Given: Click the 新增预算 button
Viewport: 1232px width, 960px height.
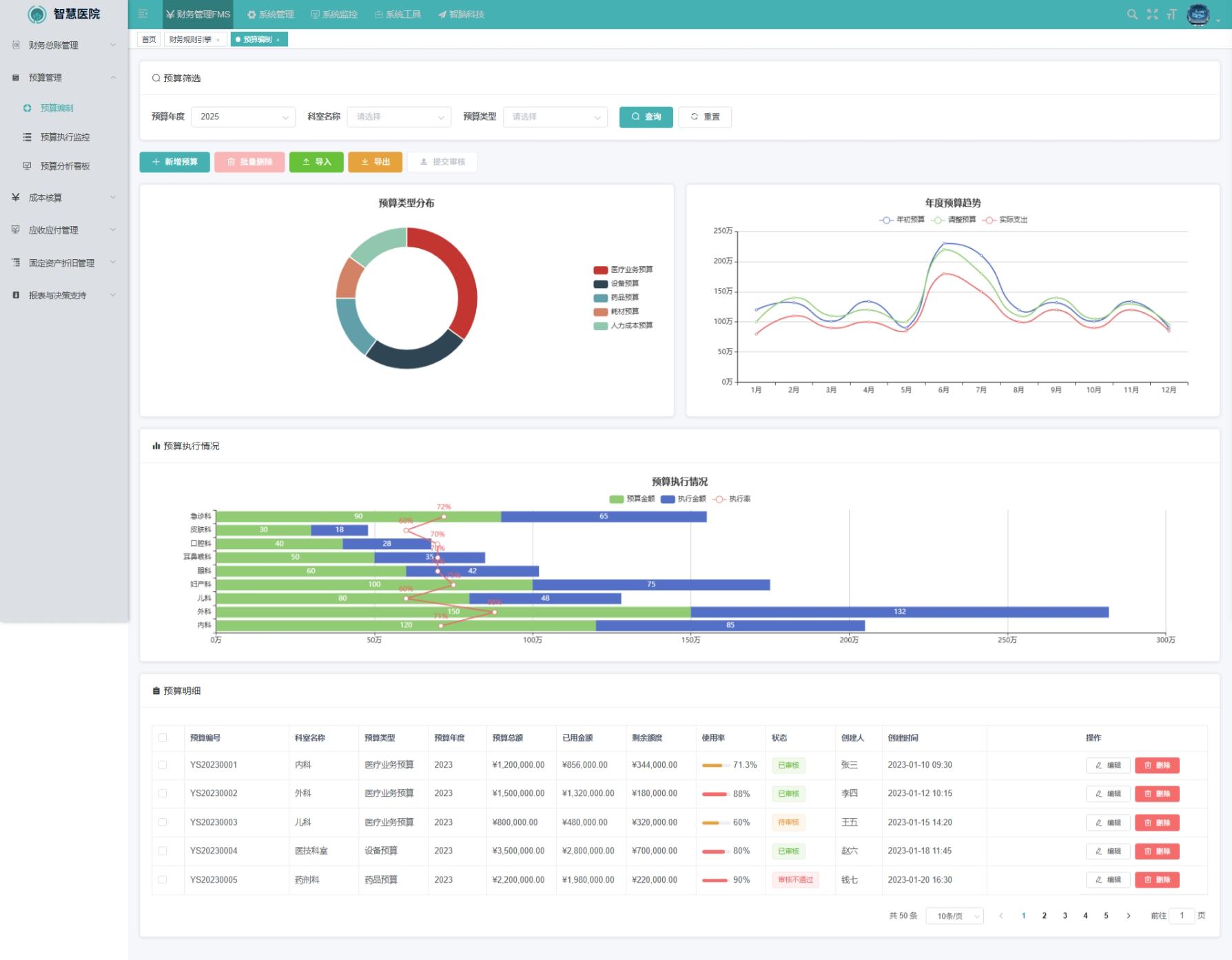Looking at the screenshot, I should (x=174, y=162).
